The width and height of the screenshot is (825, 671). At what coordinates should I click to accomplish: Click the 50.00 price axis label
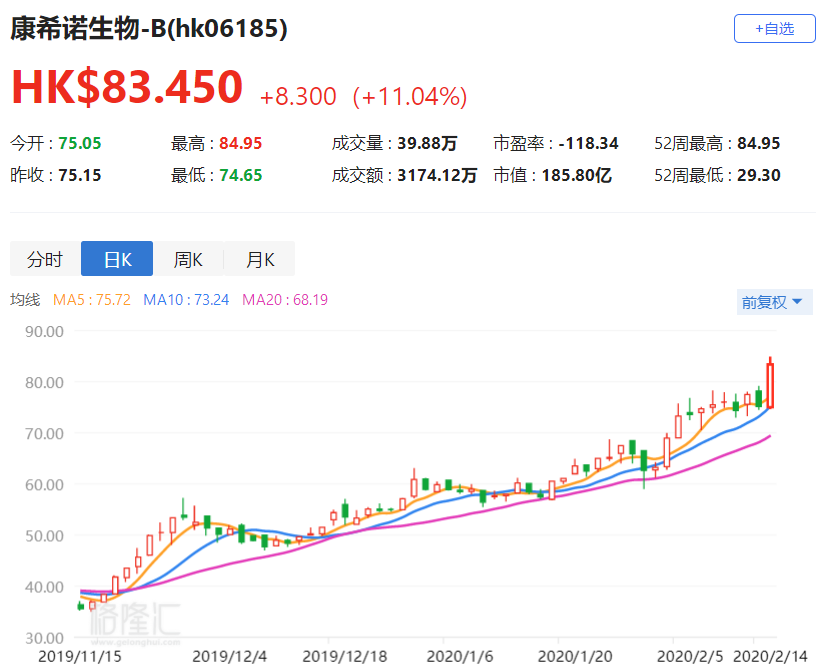click(x=44, y=536)
